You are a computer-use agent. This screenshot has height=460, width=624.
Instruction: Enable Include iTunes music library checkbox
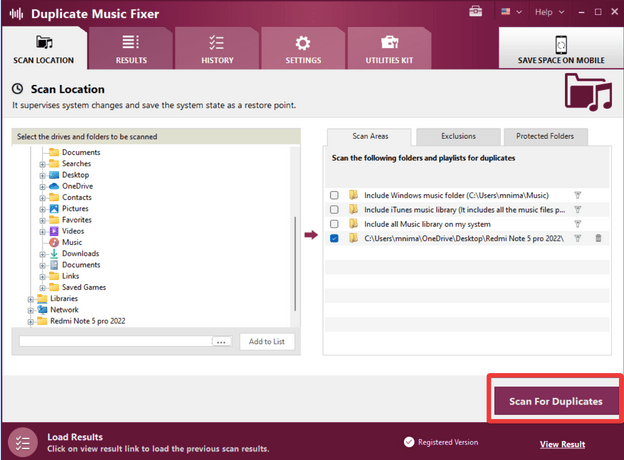pyautogui.click(x=334, y=210)
